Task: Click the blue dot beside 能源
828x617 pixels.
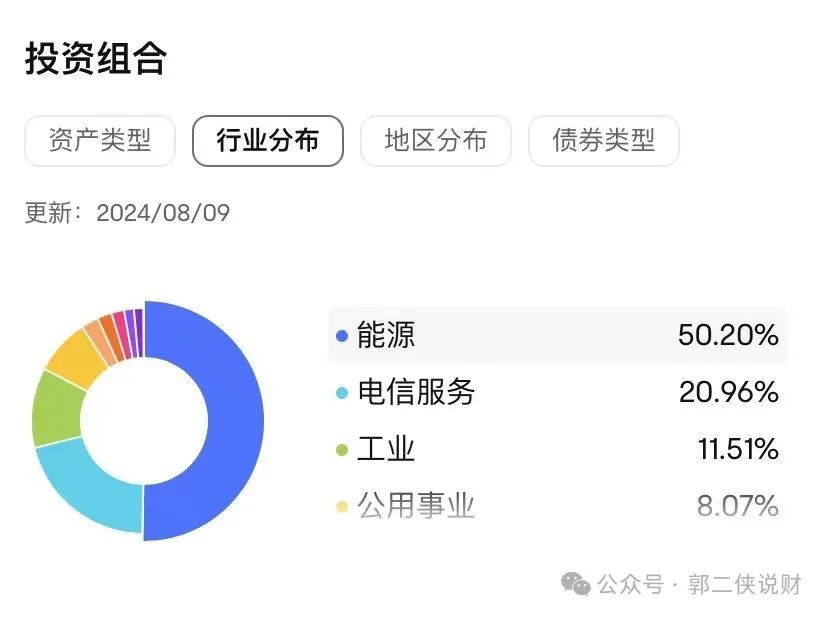Action: [342, 335]
